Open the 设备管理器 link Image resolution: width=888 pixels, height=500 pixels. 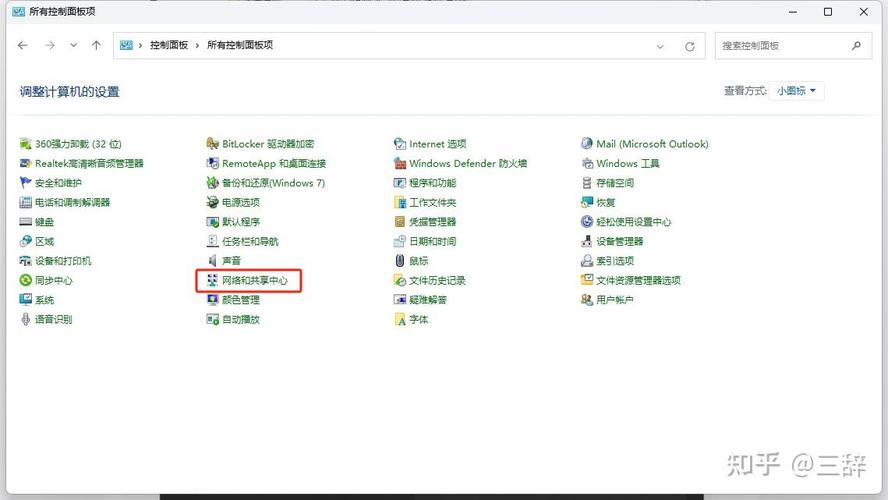pos(620,241)
